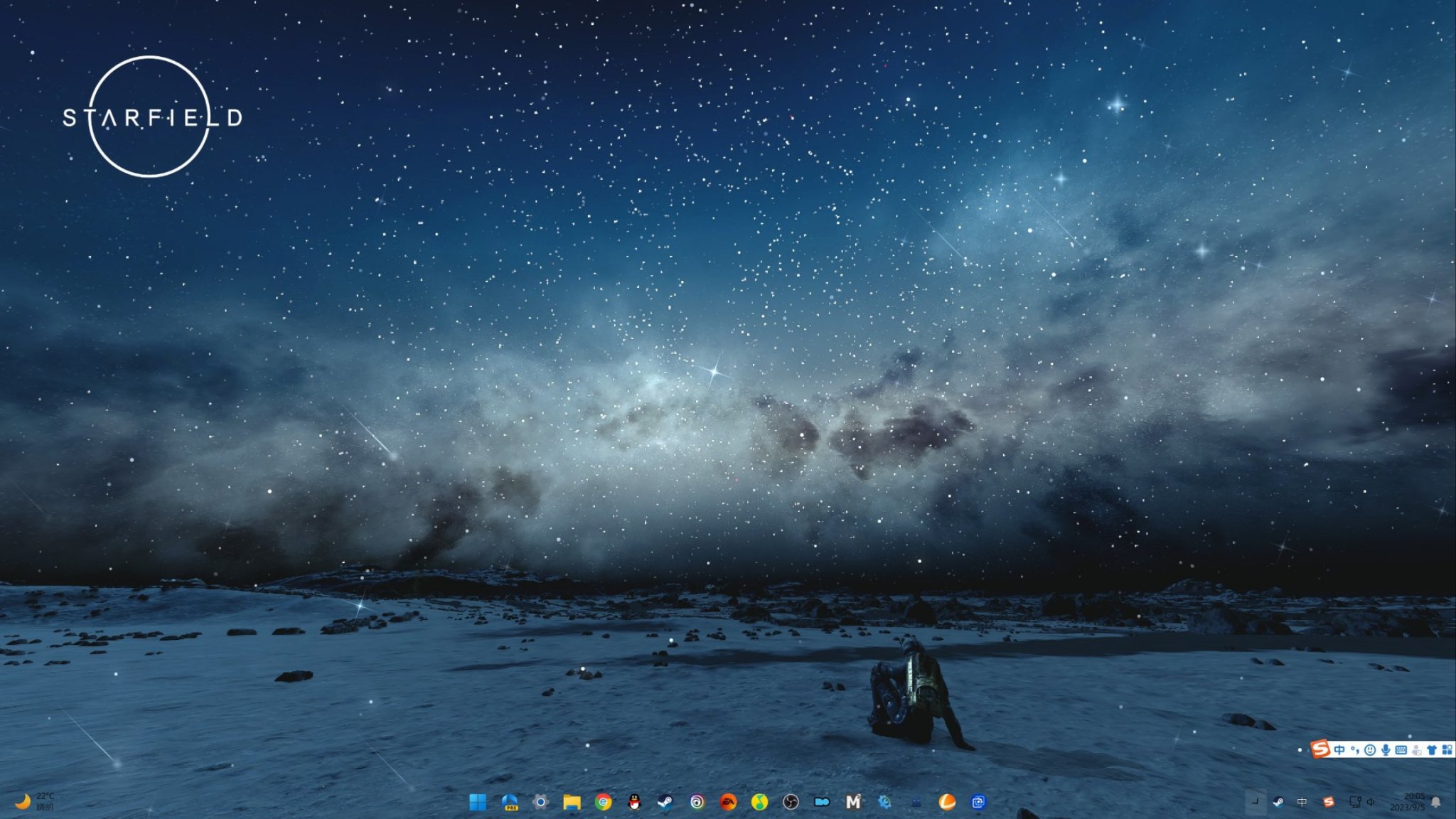This screenshot has width=1456, height=819.
Task: Launch OBS Studio
Action: tap(791, 802)
